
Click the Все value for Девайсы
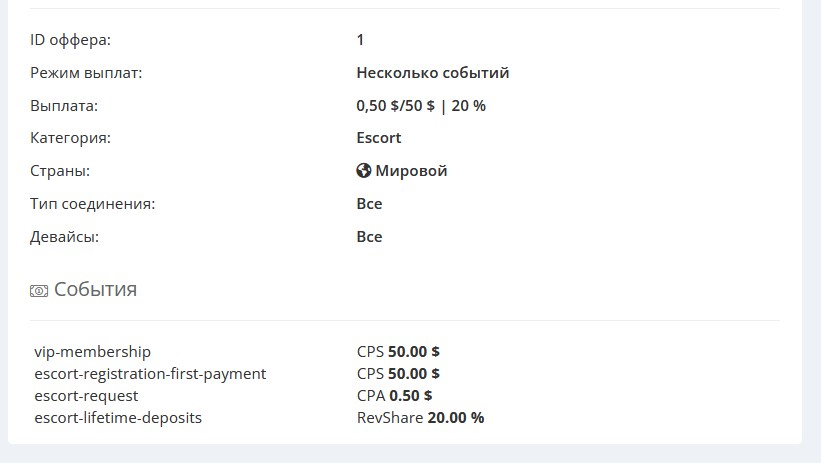(369, 237)
